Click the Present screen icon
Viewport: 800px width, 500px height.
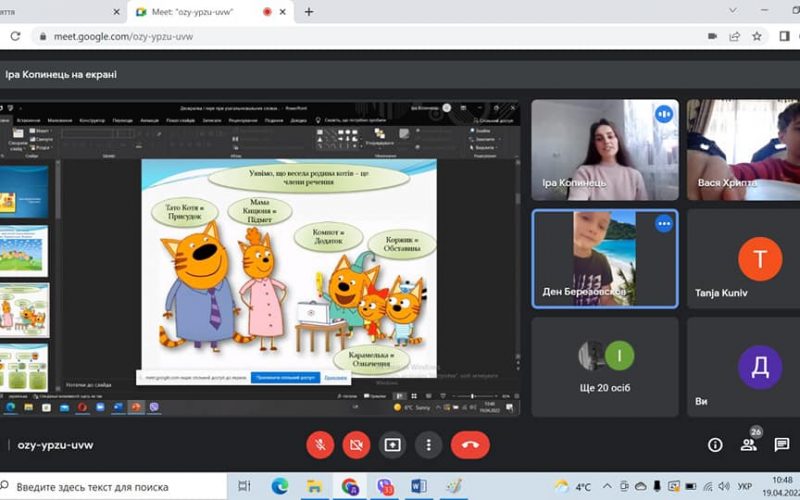[x=393, y=445]
